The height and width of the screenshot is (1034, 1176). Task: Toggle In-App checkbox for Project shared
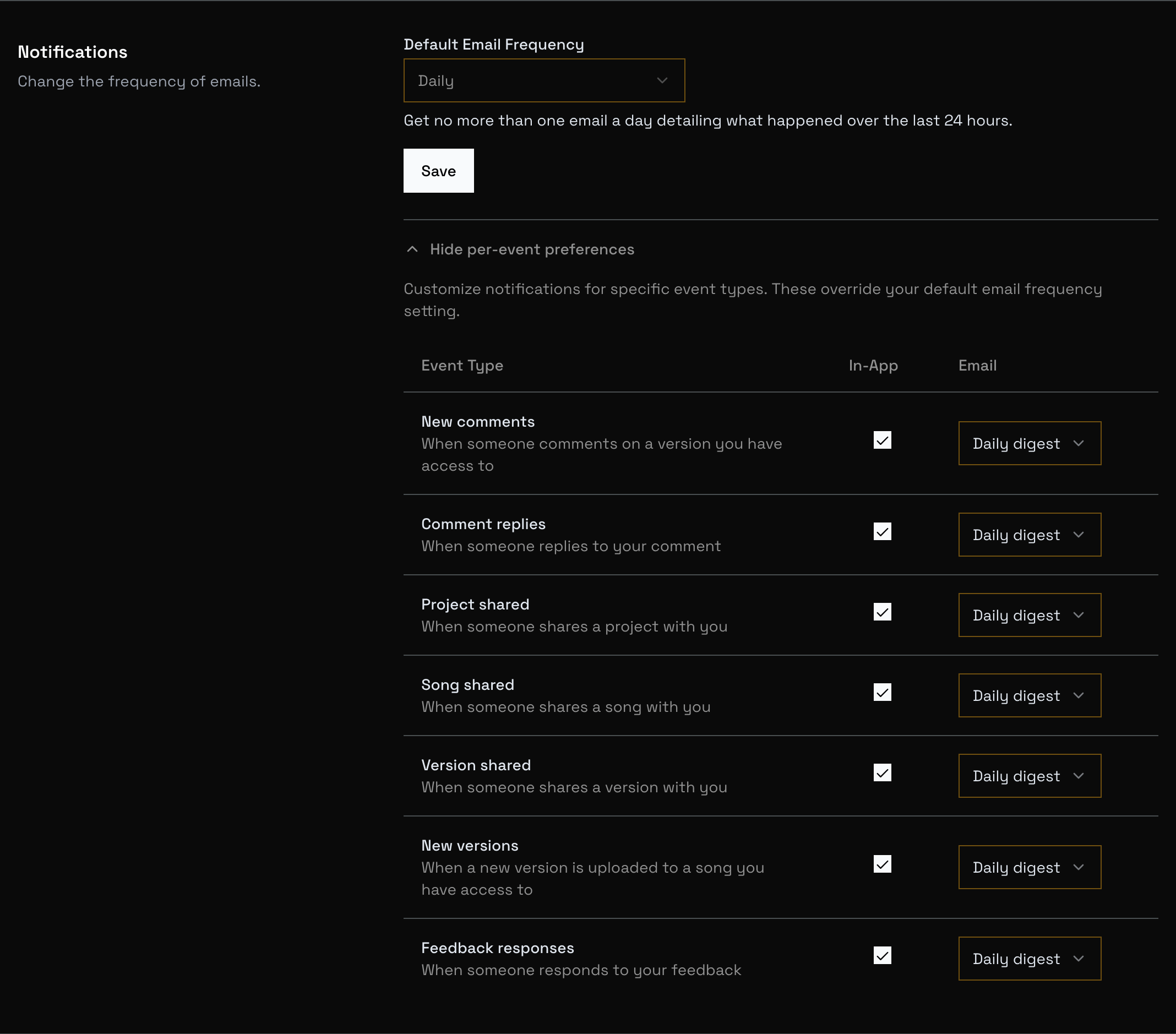coord(882,612)
